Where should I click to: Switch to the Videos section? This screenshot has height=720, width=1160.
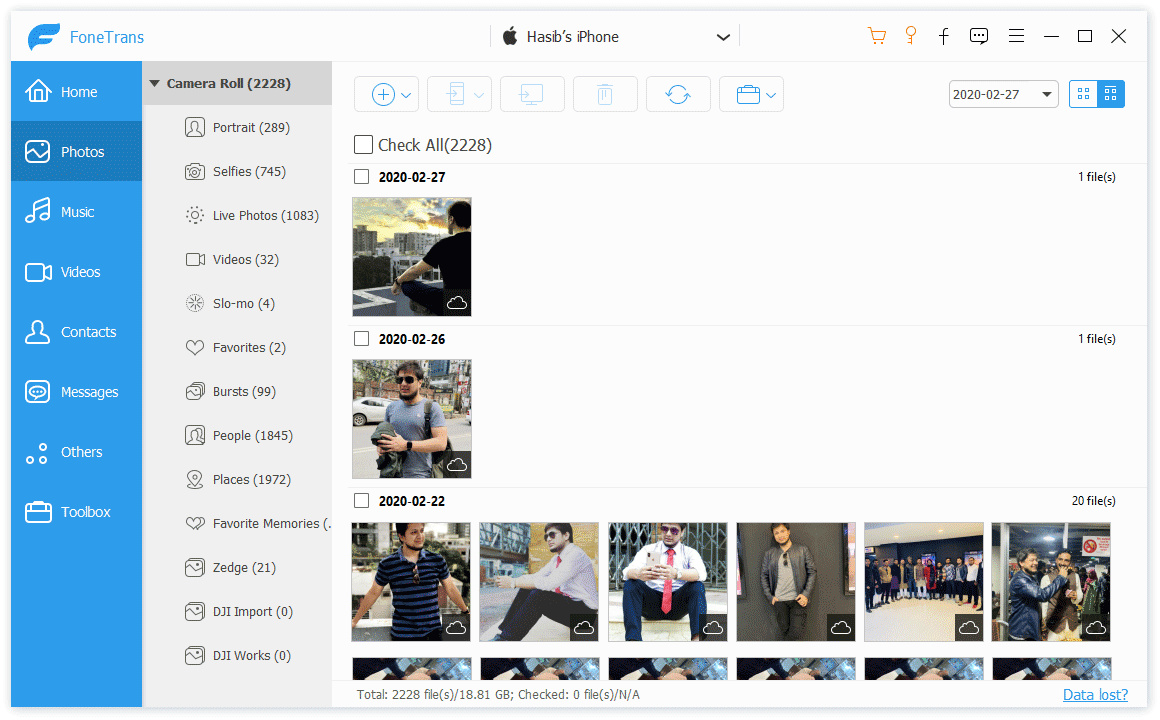pos(76,271)
